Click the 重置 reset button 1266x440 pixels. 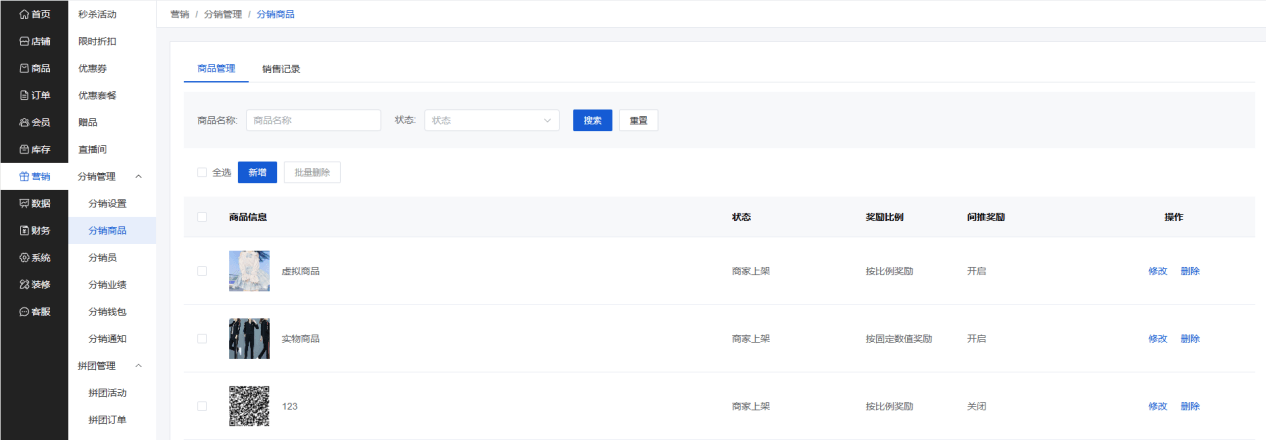tap(638, 120)
